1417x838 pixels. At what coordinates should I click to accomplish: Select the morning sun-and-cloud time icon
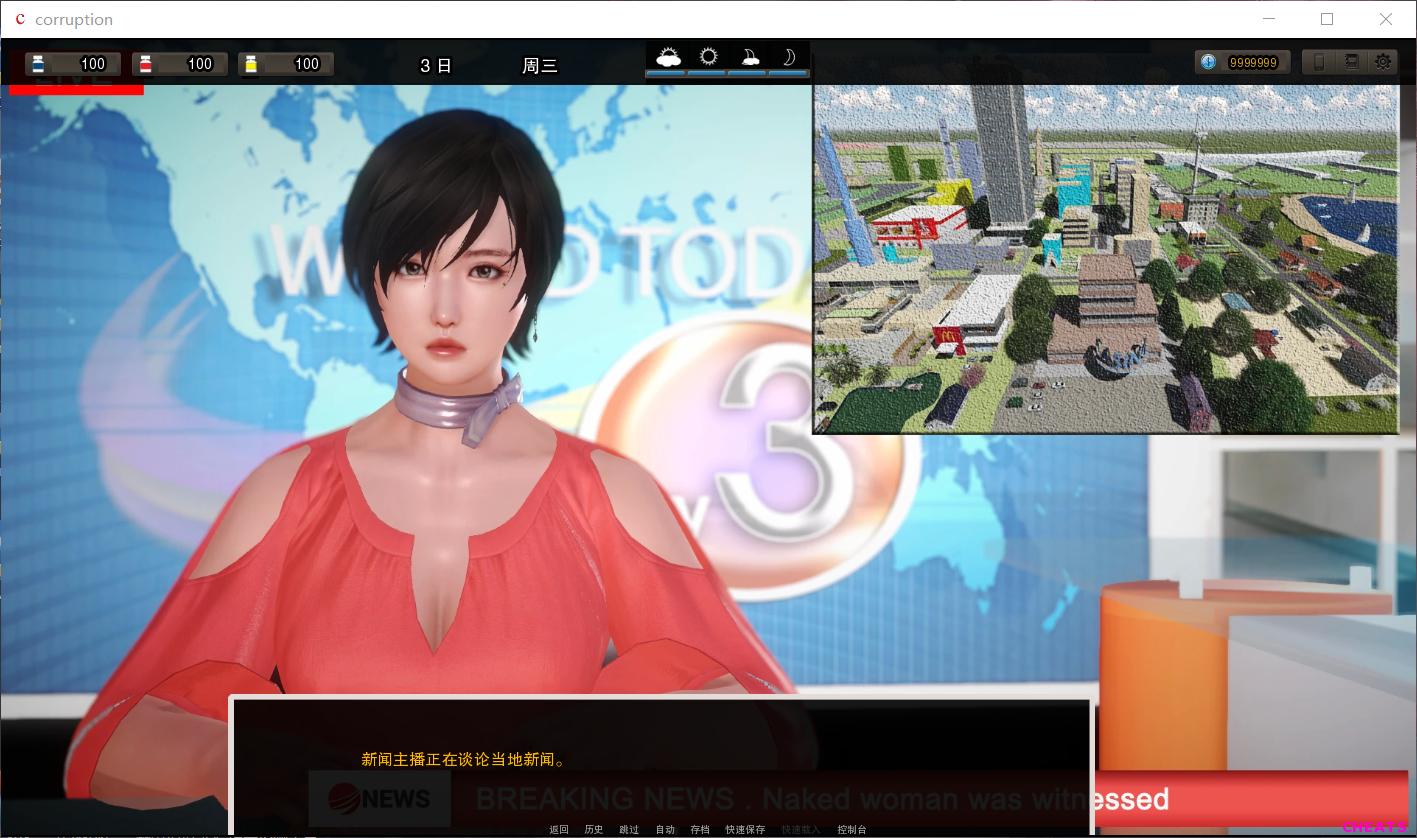pyautogui.click(x=669, y=56)
